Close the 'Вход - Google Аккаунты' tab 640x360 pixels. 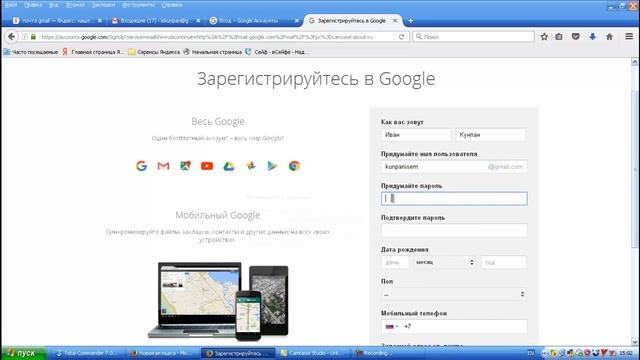pos(297,20)
